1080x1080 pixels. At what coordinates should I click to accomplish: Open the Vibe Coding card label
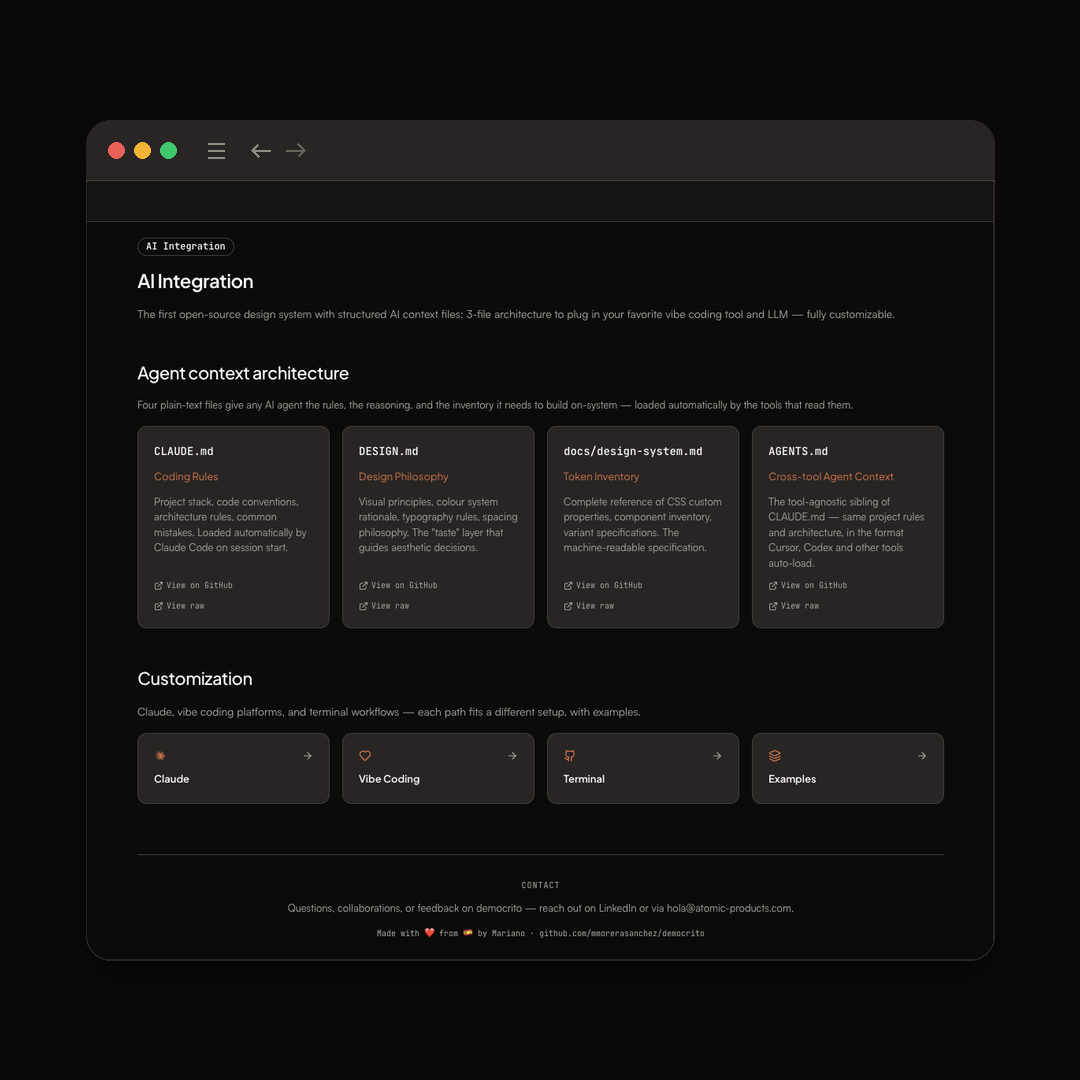tap(389, 779)
